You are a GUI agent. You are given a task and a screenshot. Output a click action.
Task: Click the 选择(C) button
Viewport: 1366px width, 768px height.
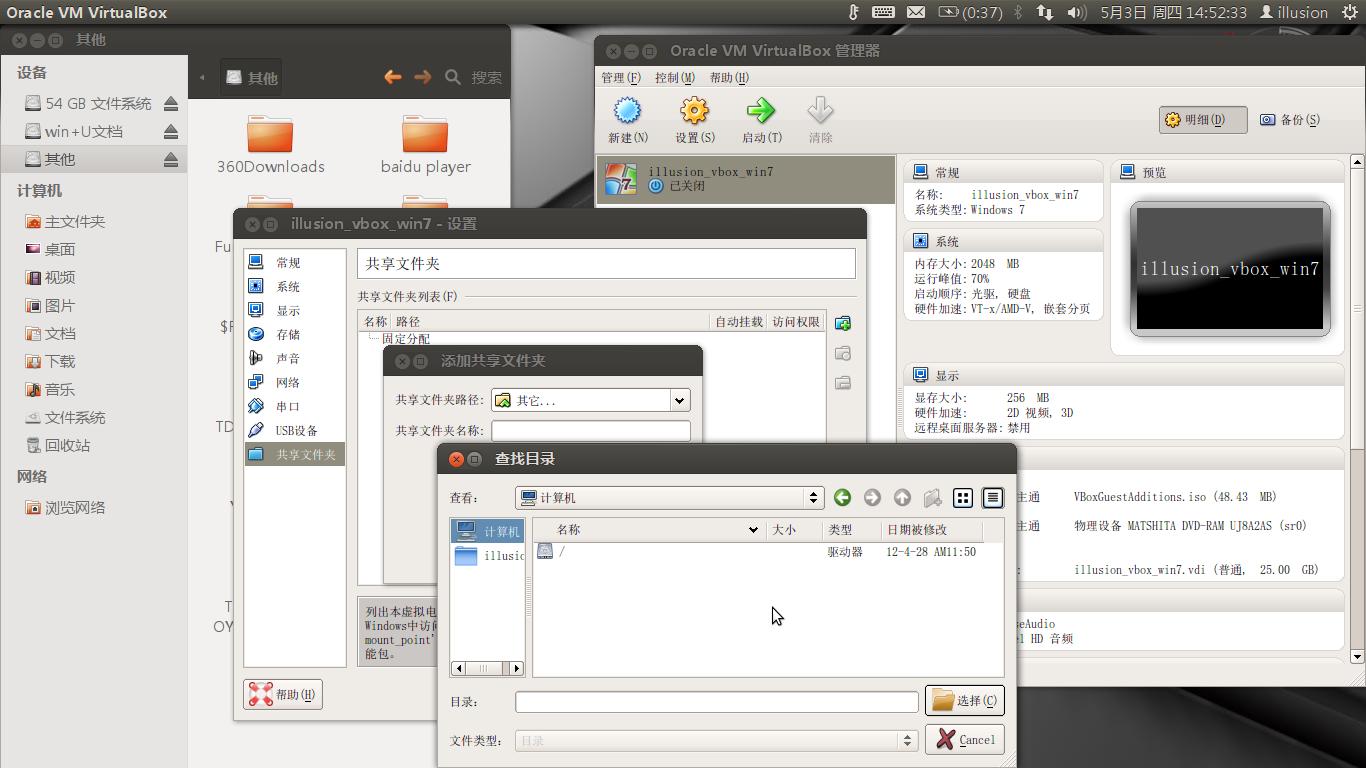pyautogui.click(x=965, y=701)
